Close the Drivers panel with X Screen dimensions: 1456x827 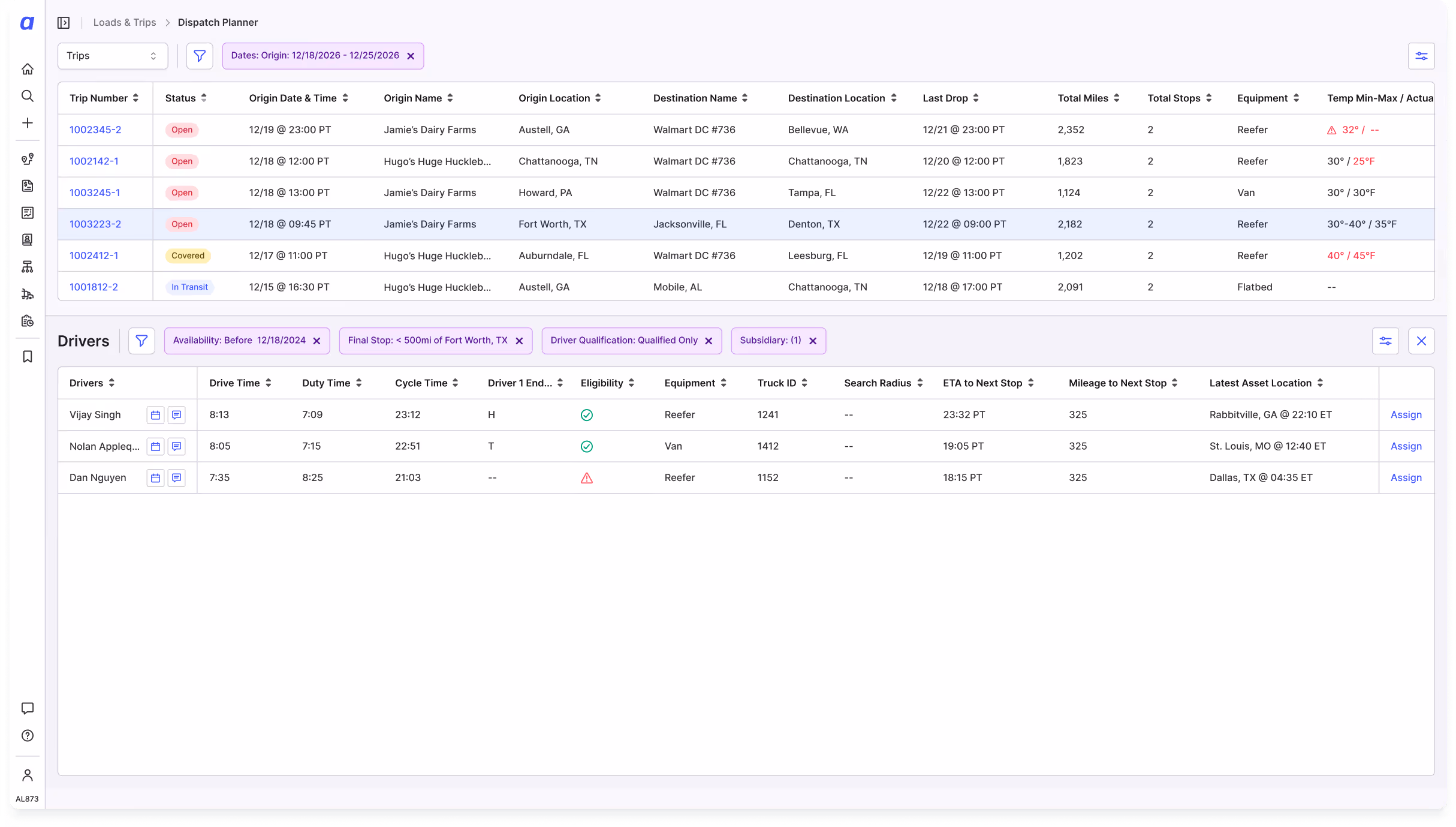coord(1421,341)
